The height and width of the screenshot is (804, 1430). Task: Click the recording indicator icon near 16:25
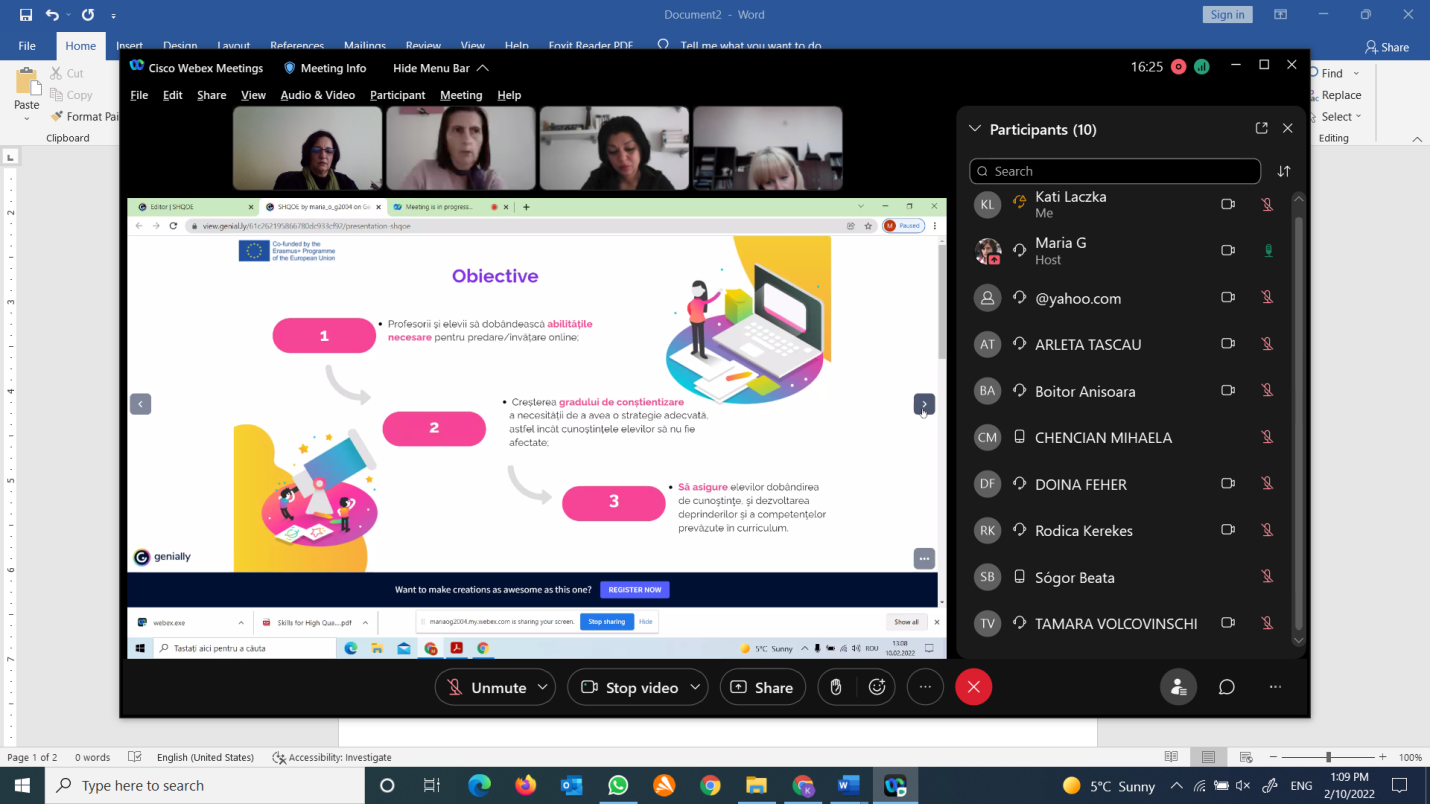1178,67
